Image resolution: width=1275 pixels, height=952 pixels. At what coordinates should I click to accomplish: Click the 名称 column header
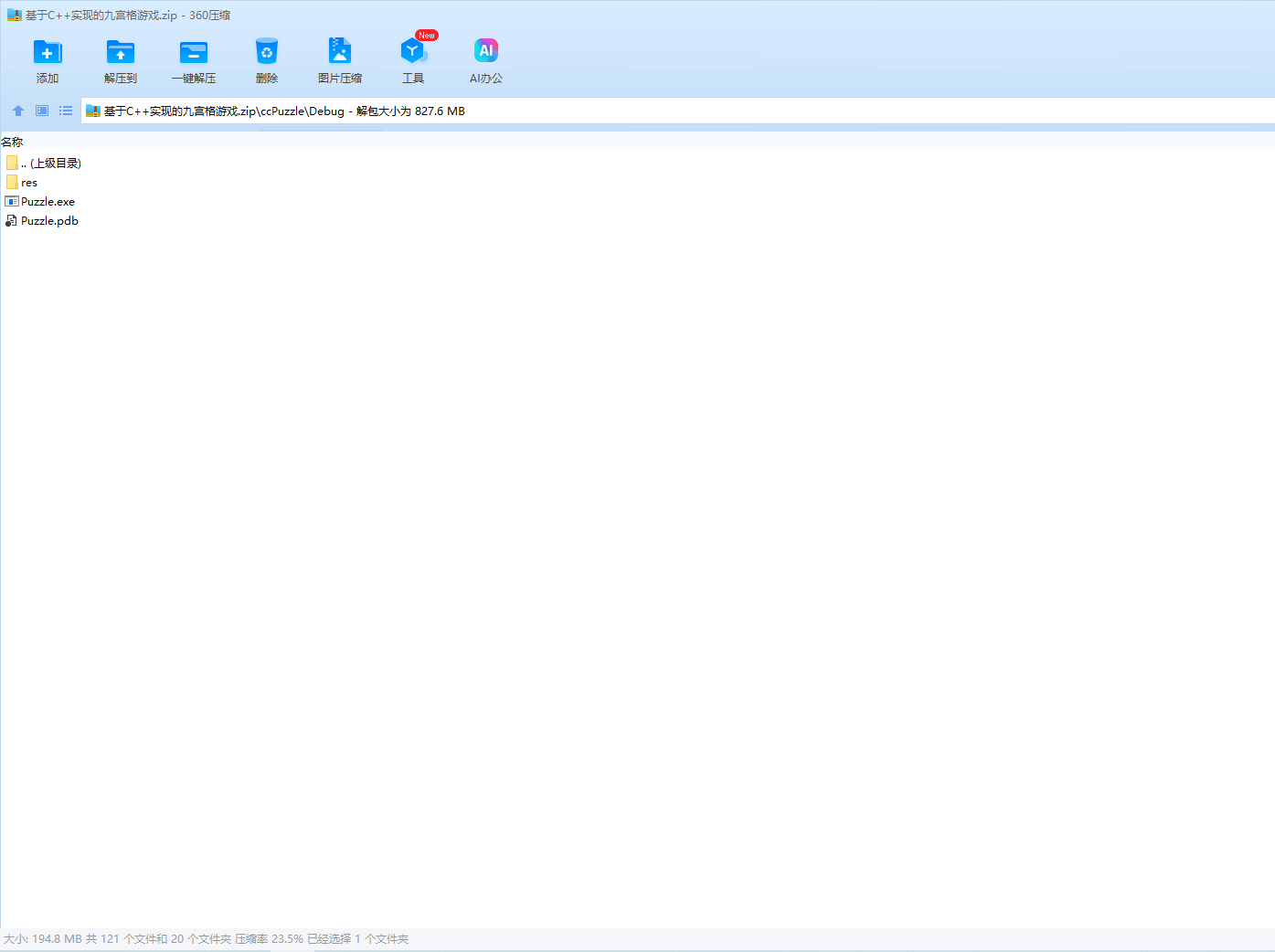pos(12,143)
